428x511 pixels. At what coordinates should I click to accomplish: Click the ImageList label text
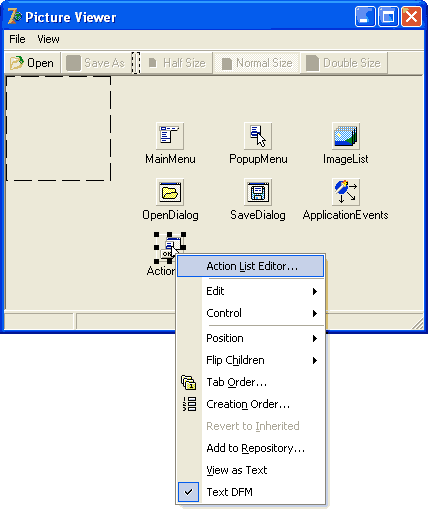[x=346, y=159]
